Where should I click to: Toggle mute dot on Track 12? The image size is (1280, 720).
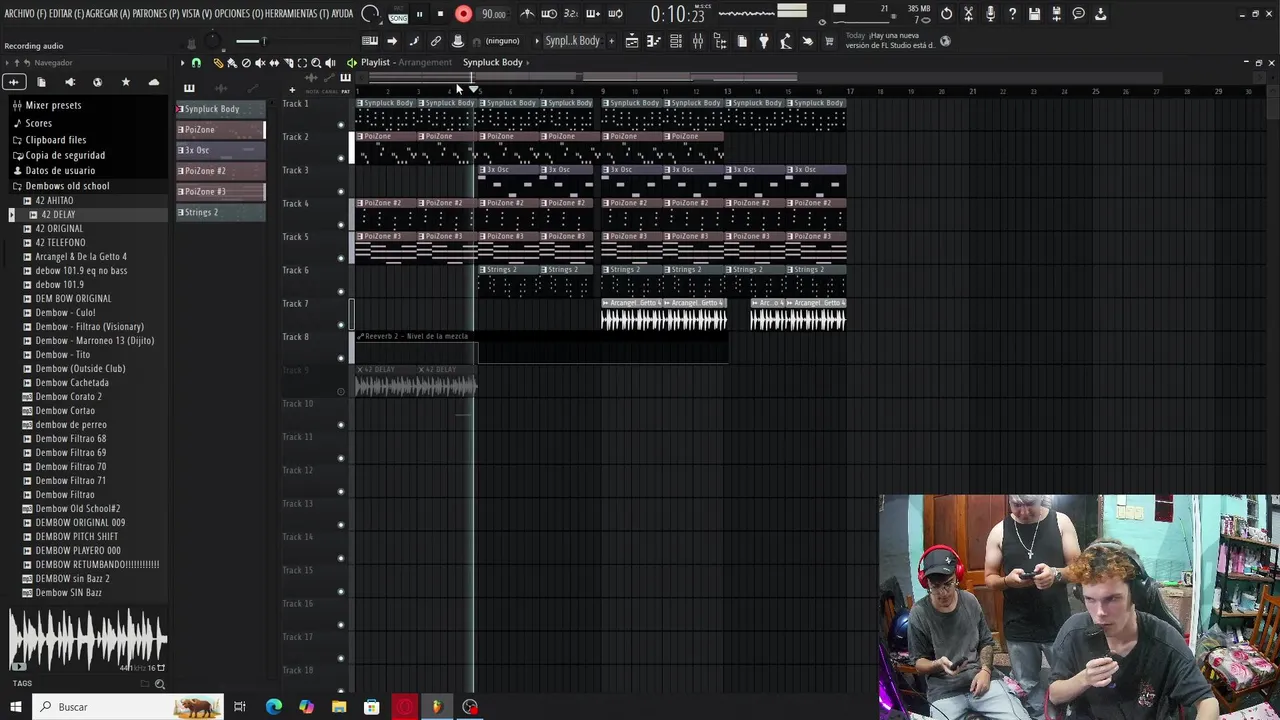(x=341, y=492)
